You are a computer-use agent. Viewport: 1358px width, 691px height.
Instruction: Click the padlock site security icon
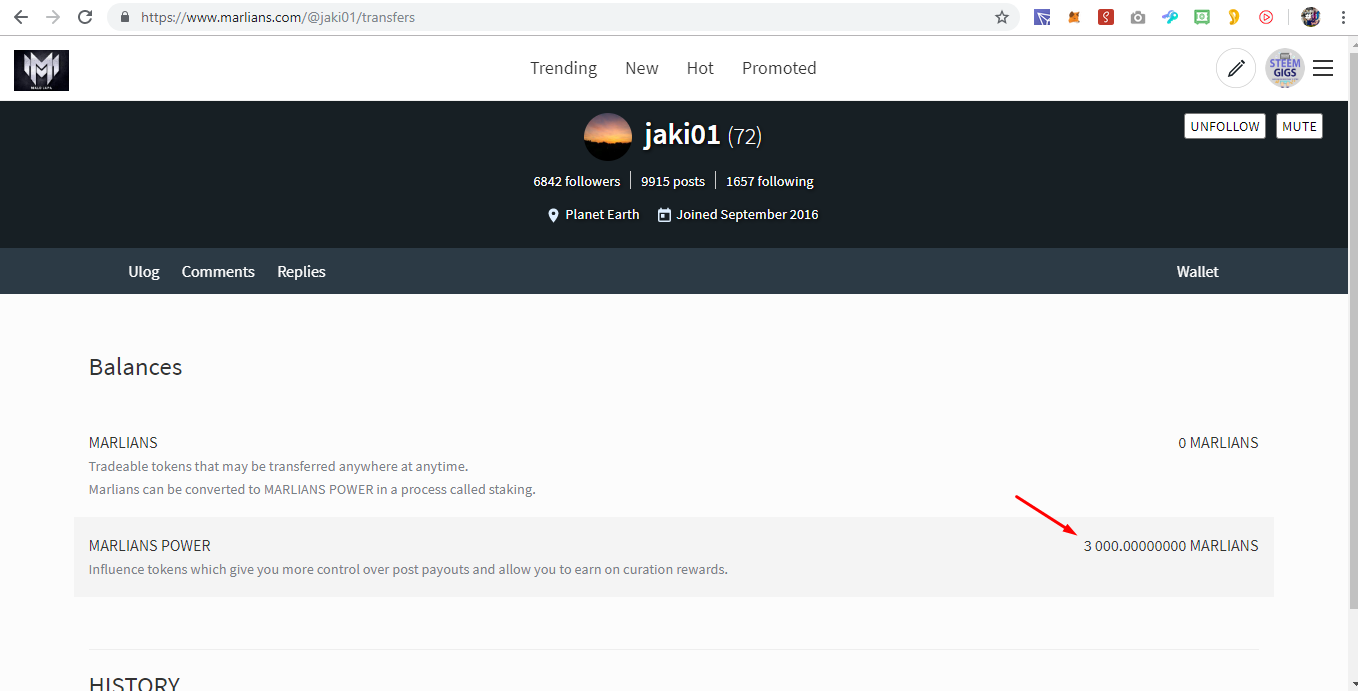pos(125,17)
